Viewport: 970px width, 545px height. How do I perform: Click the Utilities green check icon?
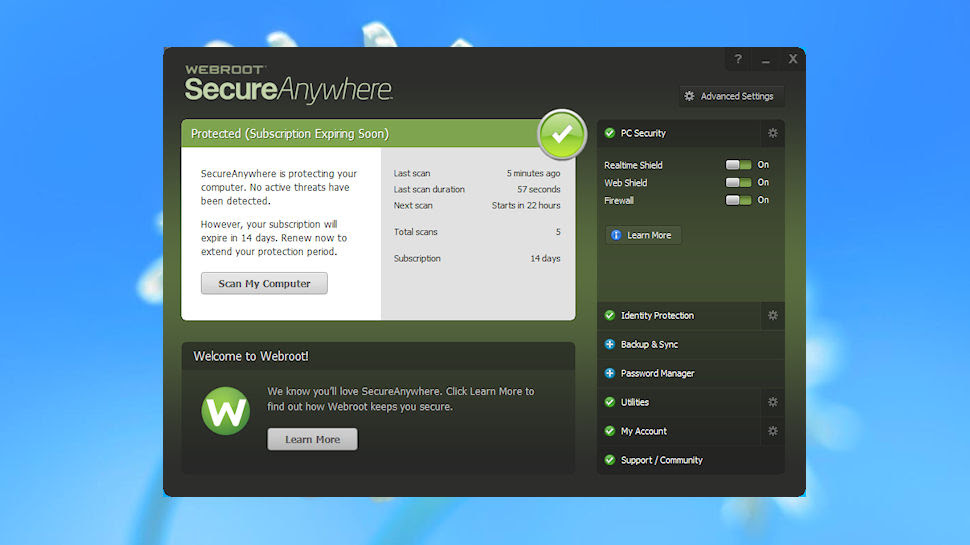coord(609,402)
